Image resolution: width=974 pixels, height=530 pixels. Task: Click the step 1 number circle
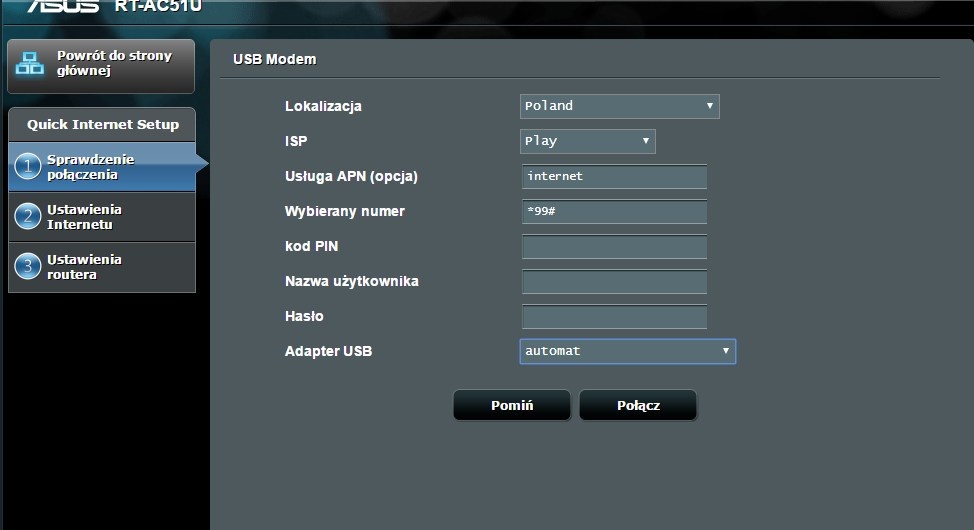pyautogui.click(x=28, y=167)
